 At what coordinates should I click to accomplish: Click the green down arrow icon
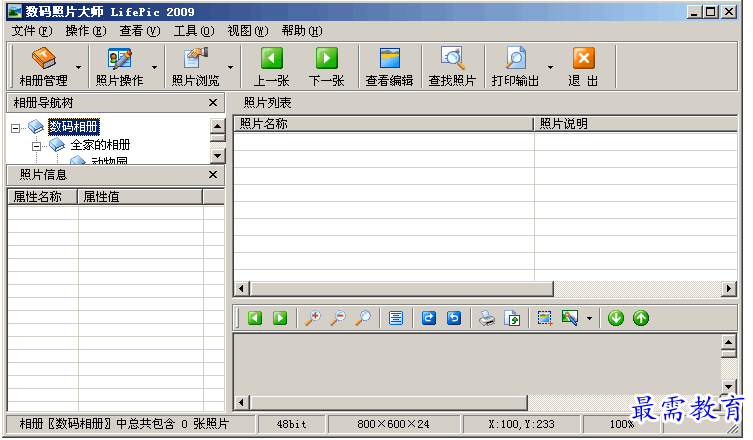[x=616, y=318]
